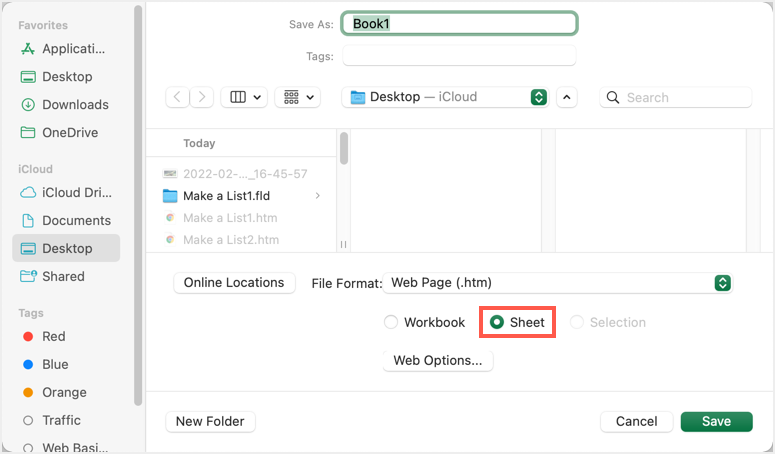This screenshot has height=454, width=775.
Task: Expand the Make a List1.fld folder
Action: pos(318,196)
